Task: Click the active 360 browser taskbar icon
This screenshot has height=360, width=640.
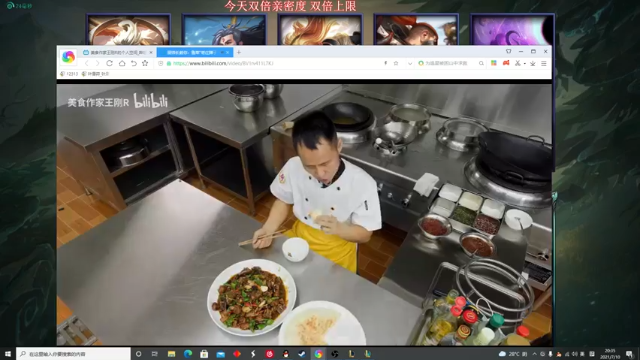Action: point(318,354)
